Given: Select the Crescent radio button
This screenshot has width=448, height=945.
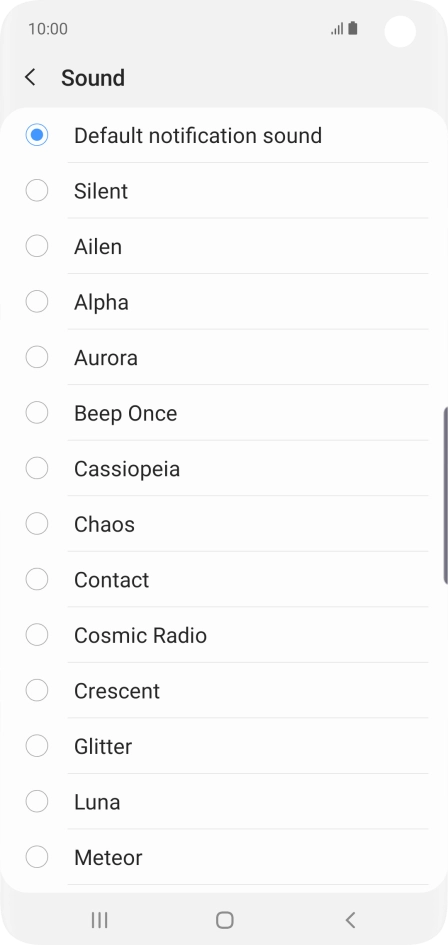Looking at the screenshot, I should click(x=37, y=690).
